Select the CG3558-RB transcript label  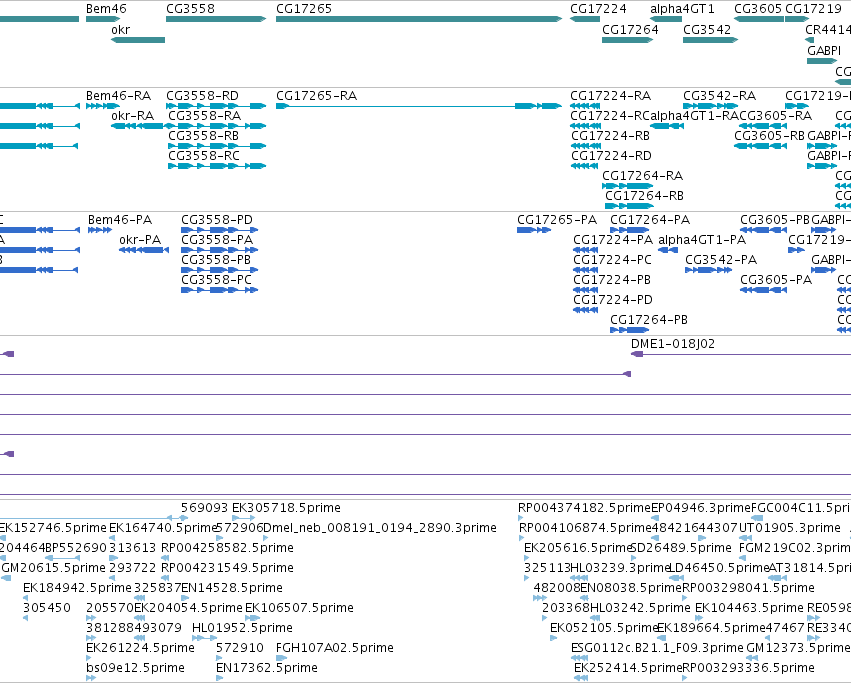click(204, 136)
